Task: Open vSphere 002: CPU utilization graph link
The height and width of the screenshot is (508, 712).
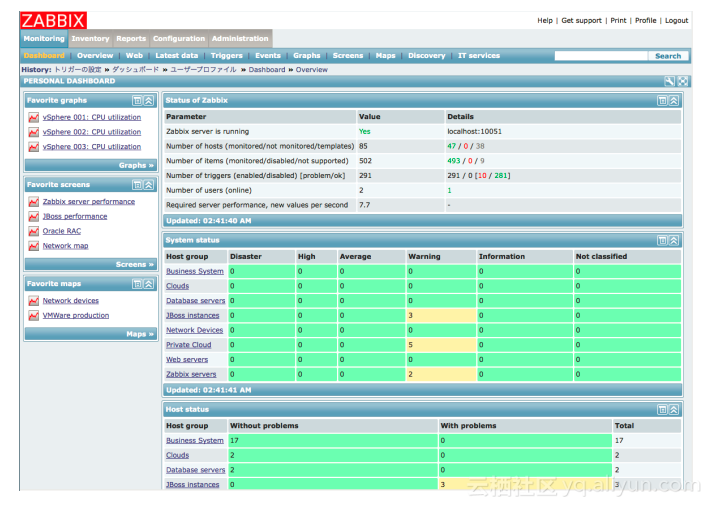Action: (92, 132)
